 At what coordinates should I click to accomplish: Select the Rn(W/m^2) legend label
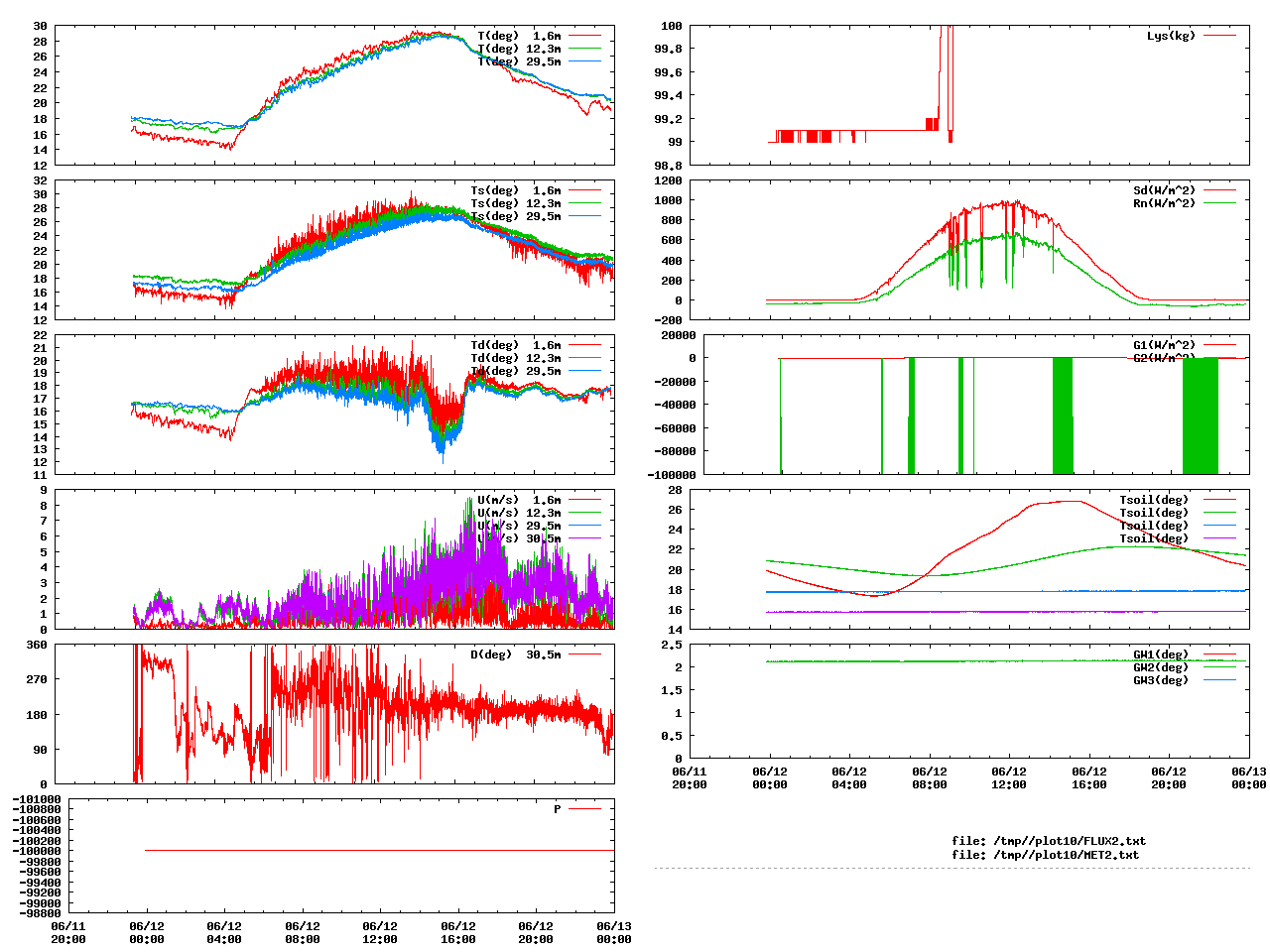(x=1164, y=203)
